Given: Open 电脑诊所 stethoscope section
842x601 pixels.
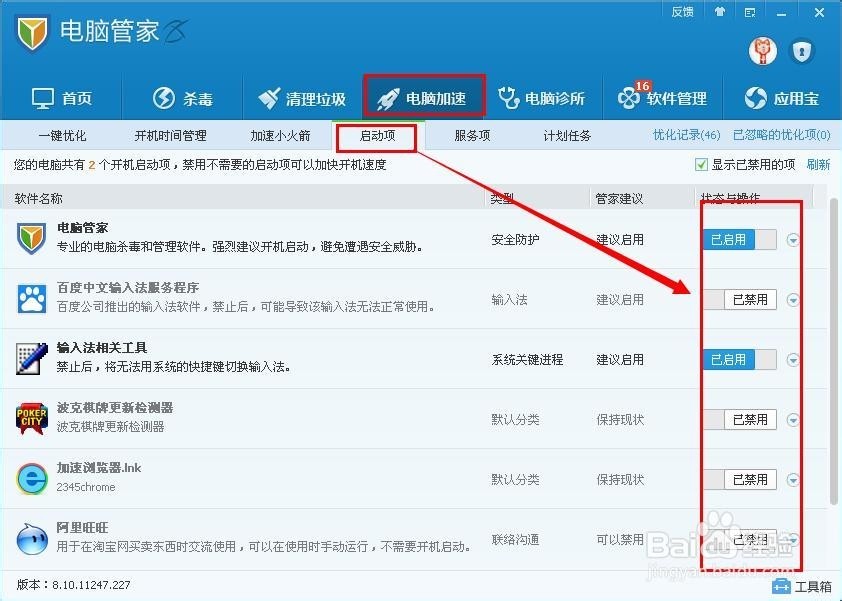Looking at the screenshot, I should [x=511, y=98].
